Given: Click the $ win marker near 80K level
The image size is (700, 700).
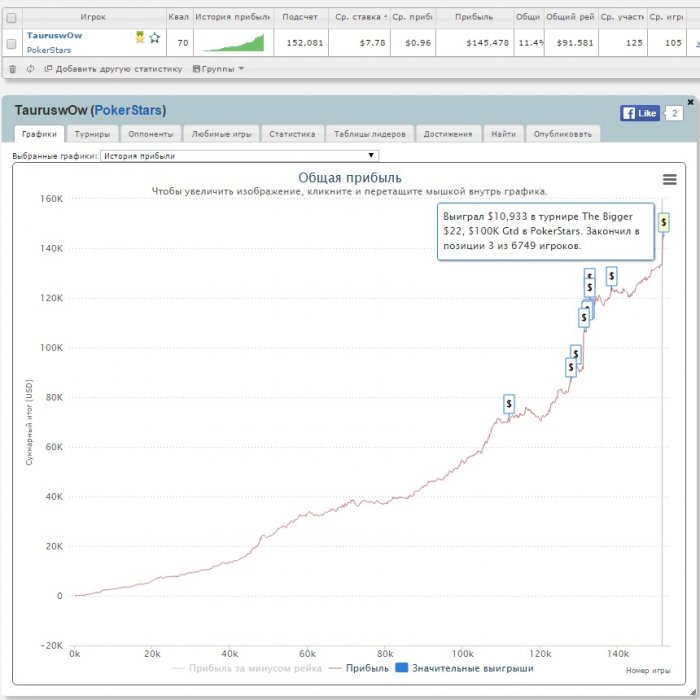Looking at the screenshot, I should coord(509,404).
